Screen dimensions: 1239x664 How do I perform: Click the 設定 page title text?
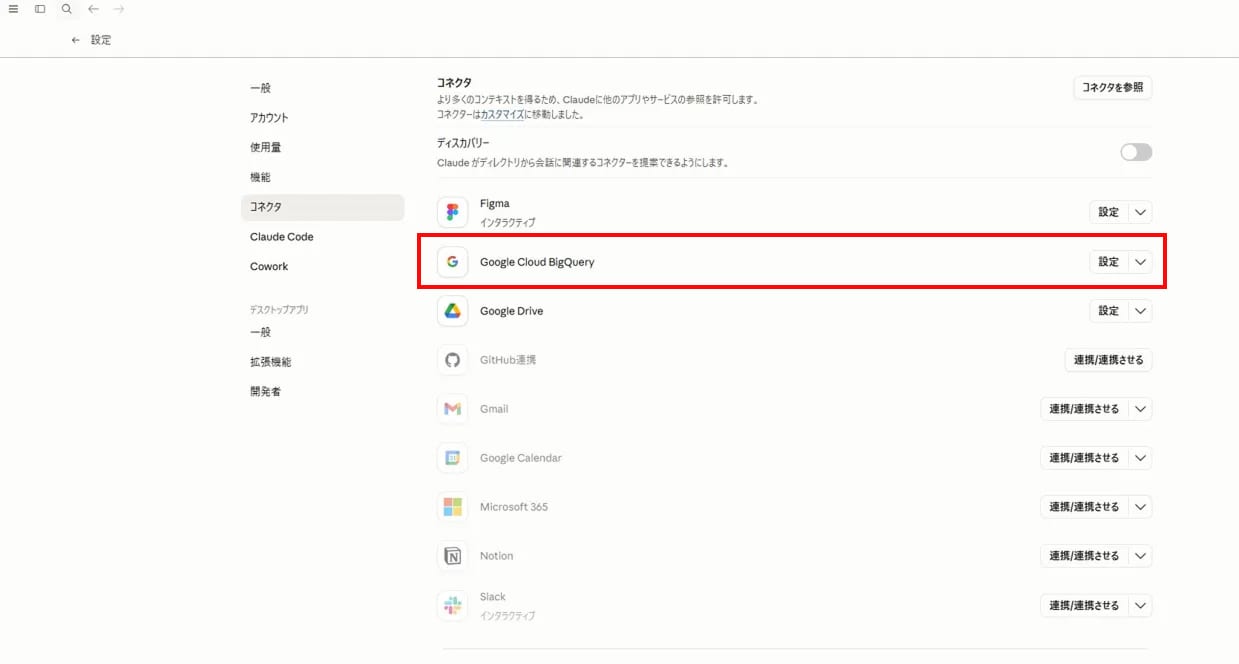click(101, 40)
